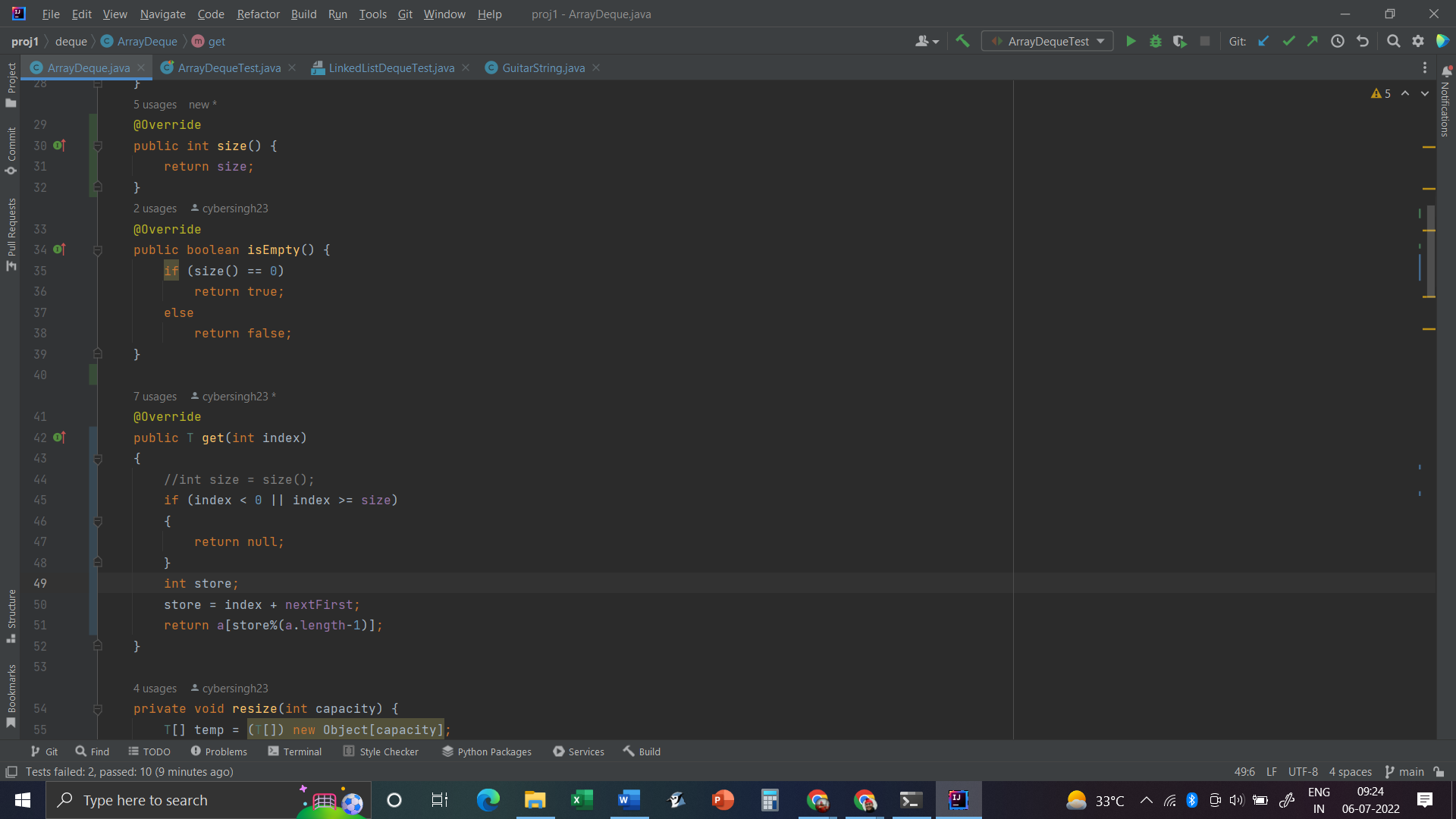This screenshot has width=1456, height=819.
Task: Open Search Everywhere magnifier icon
Action: 1393,42
